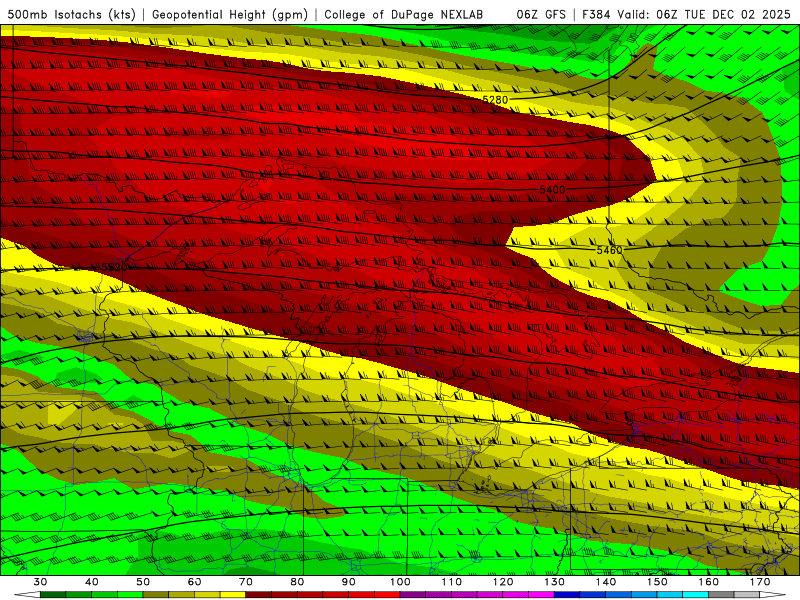Screen dimensions: 800x600
Task: Click the 70 knot color bar label
Action: coord(246,582)
